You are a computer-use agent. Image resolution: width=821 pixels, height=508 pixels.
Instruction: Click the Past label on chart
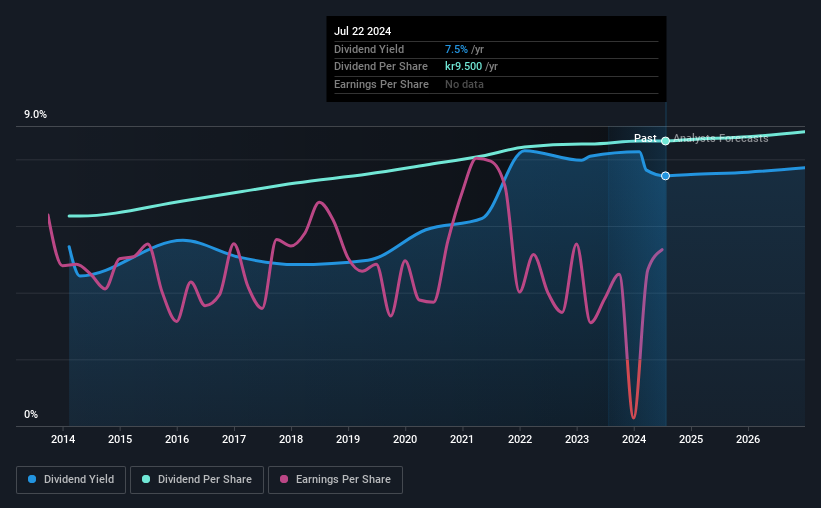[645, 138]
